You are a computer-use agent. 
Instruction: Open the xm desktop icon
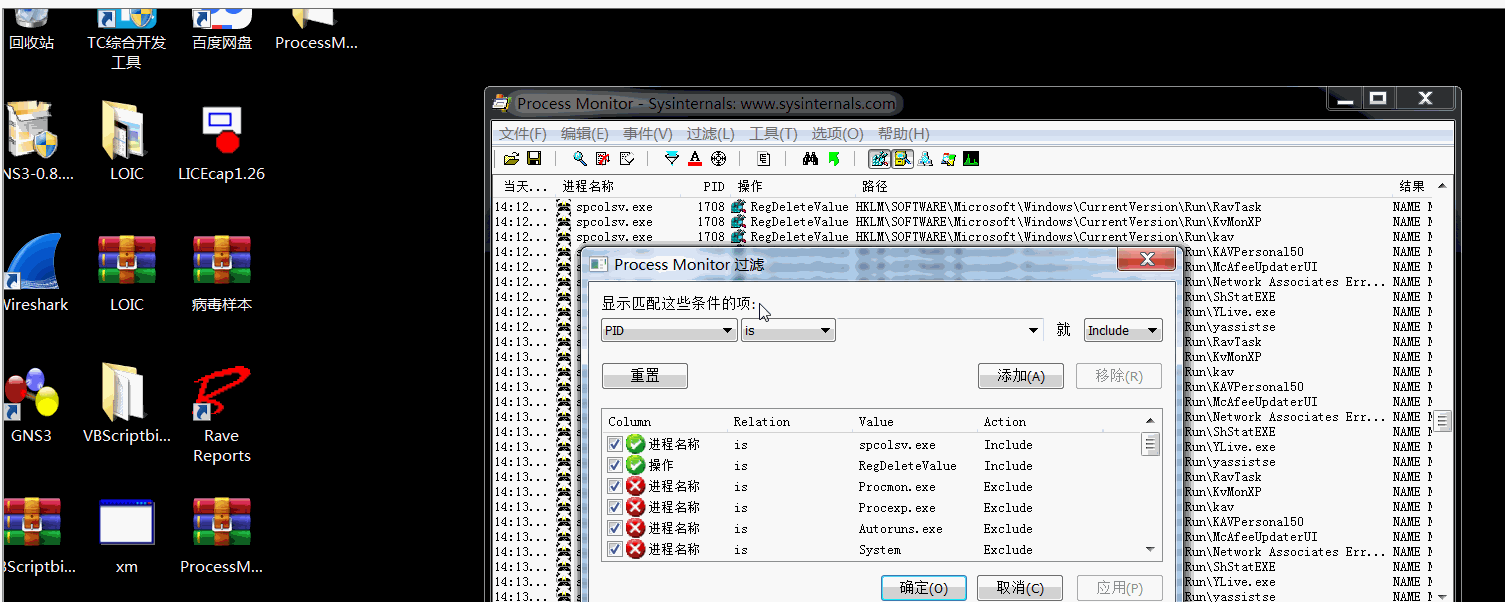127,535
